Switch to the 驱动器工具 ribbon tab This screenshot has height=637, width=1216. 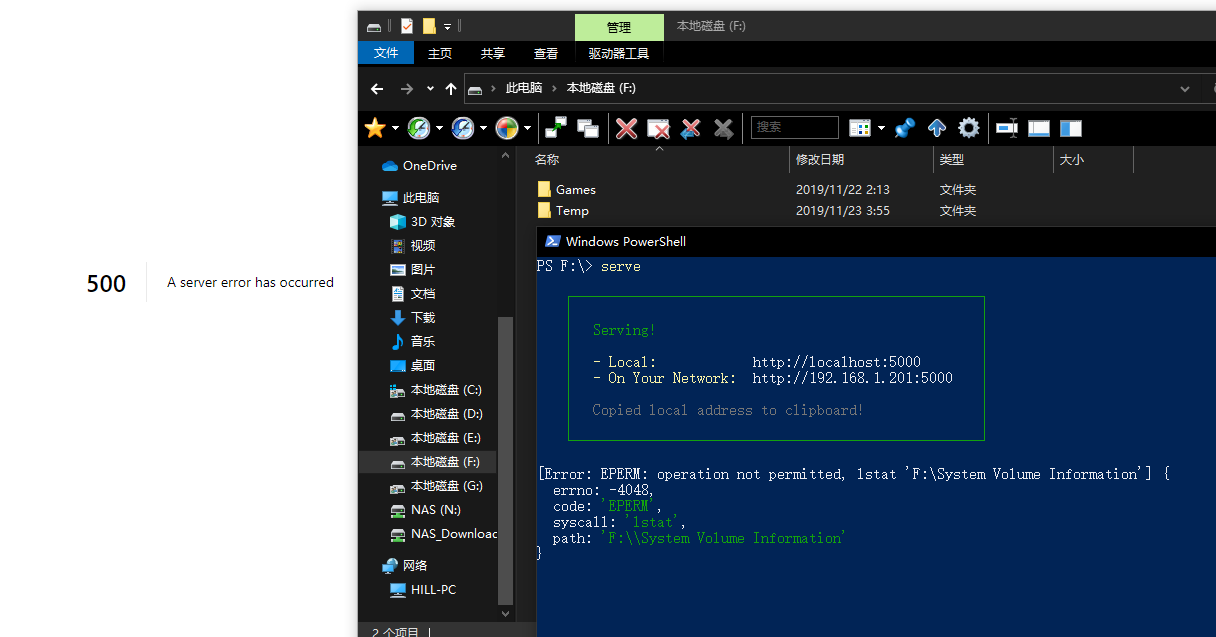(618, 54)
